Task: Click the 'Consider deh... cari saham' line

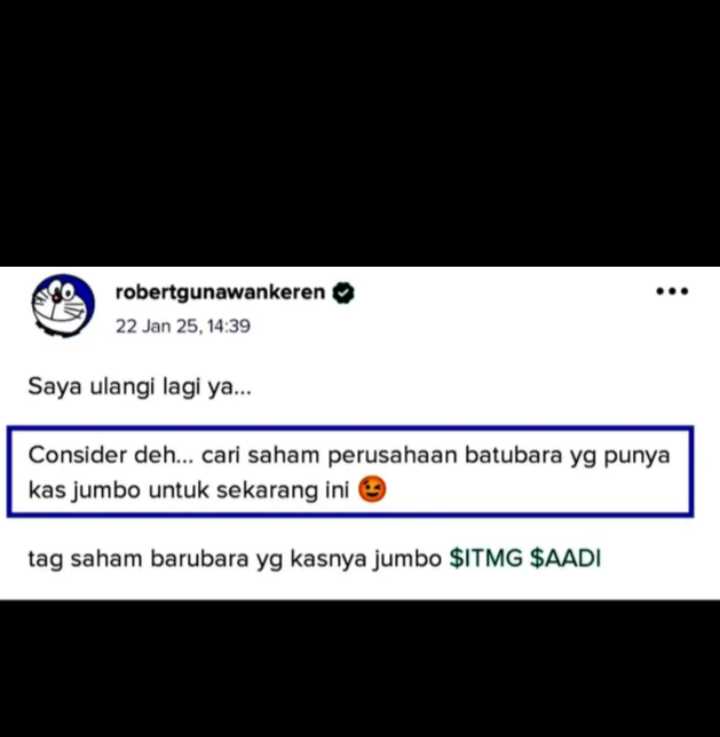Action: [349, 455]
